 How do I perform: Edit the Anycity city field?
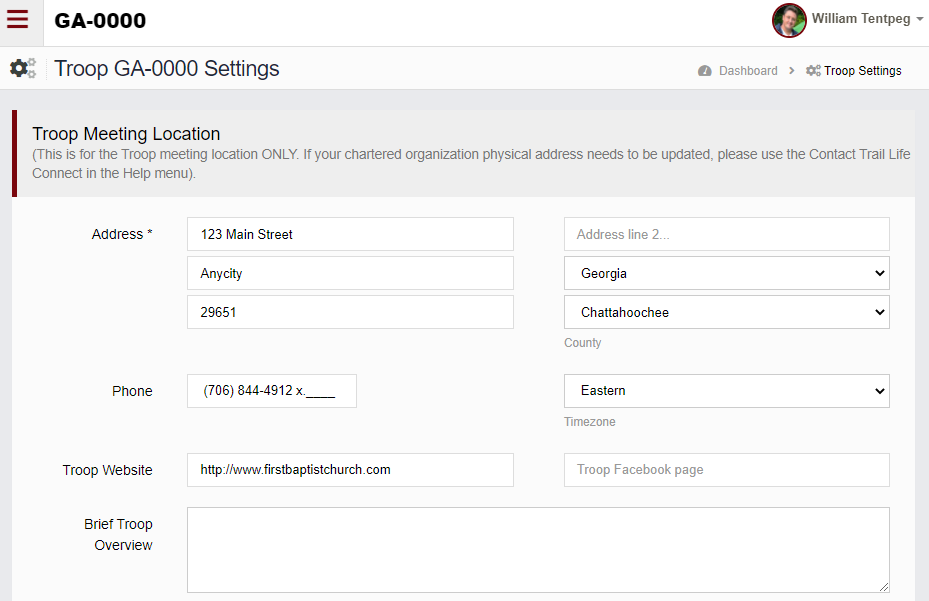350,273
